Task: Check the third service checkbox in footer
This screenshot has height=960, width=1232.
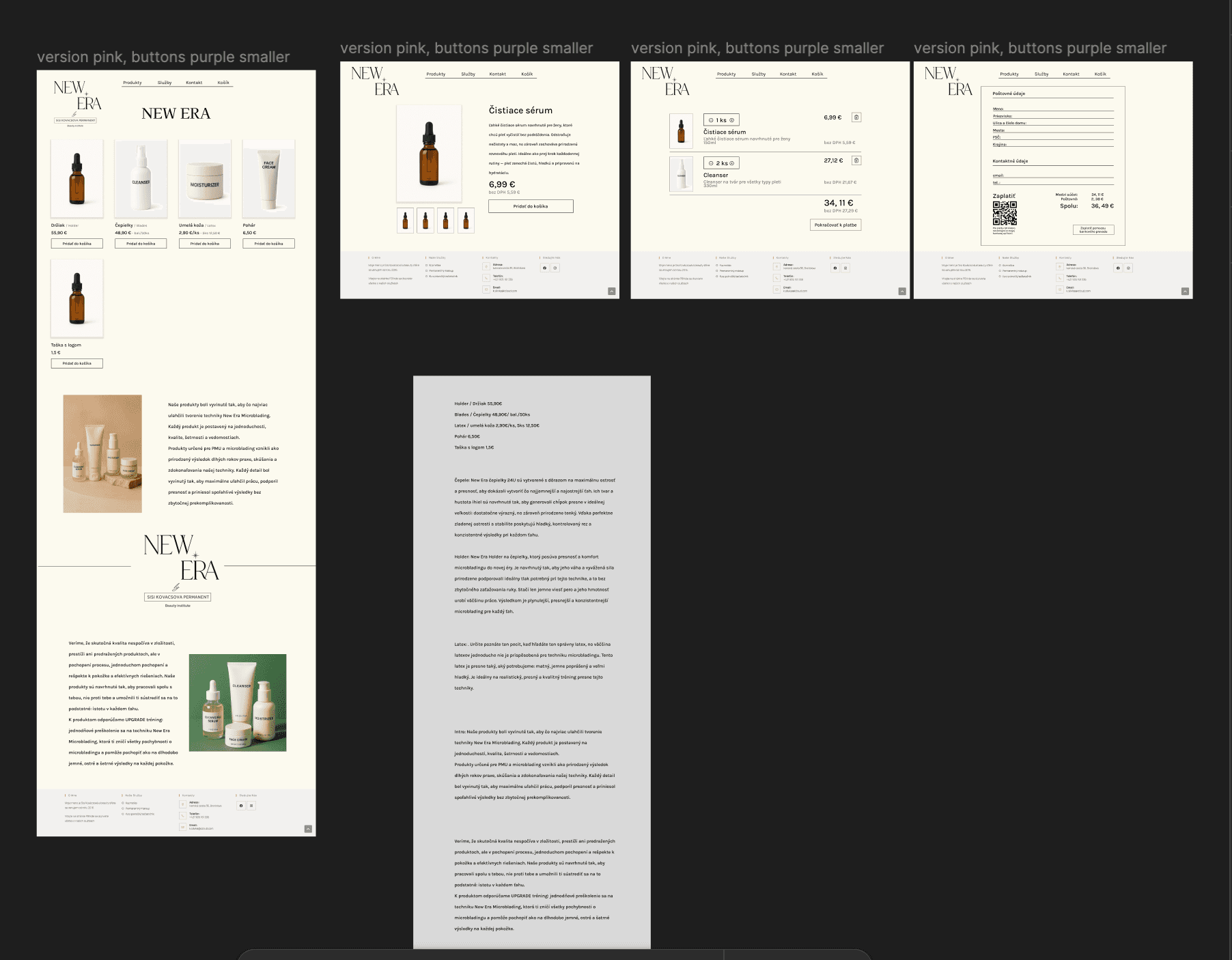Action: (427, 276)
